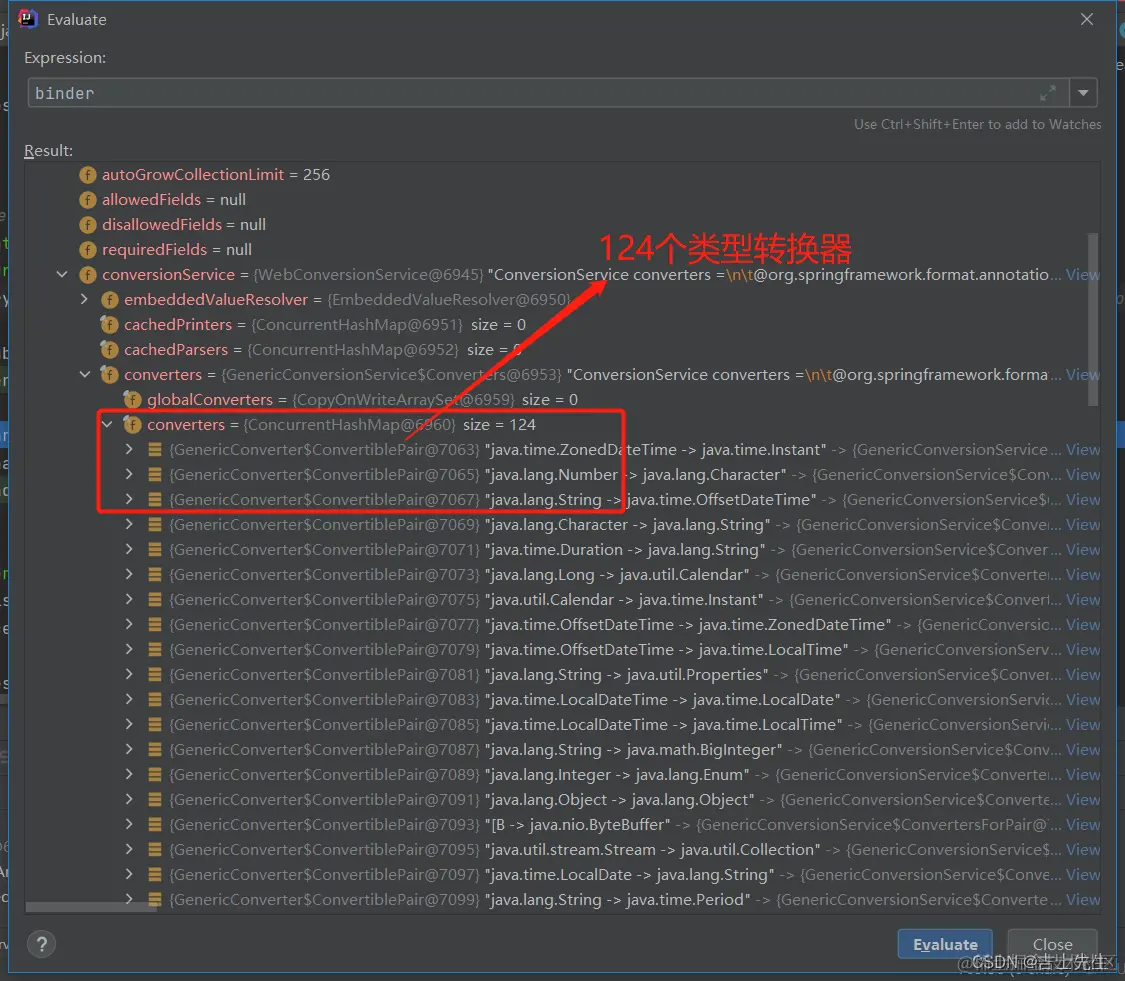The width and height of the screenshot is (1125, 981).
Task: Click the Evaluate button
Action: pos(945,944)
